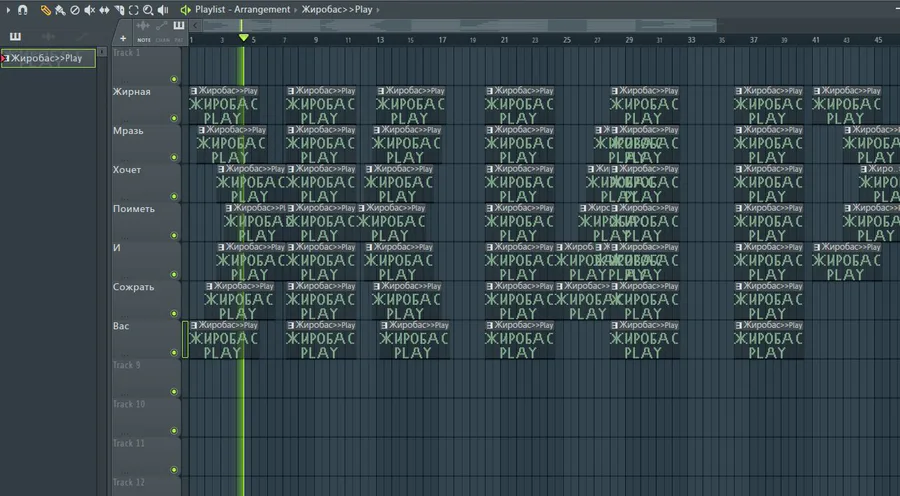900x496 pixels.
Task: Focus automation clips icon above CHAN
Action: 162,26
